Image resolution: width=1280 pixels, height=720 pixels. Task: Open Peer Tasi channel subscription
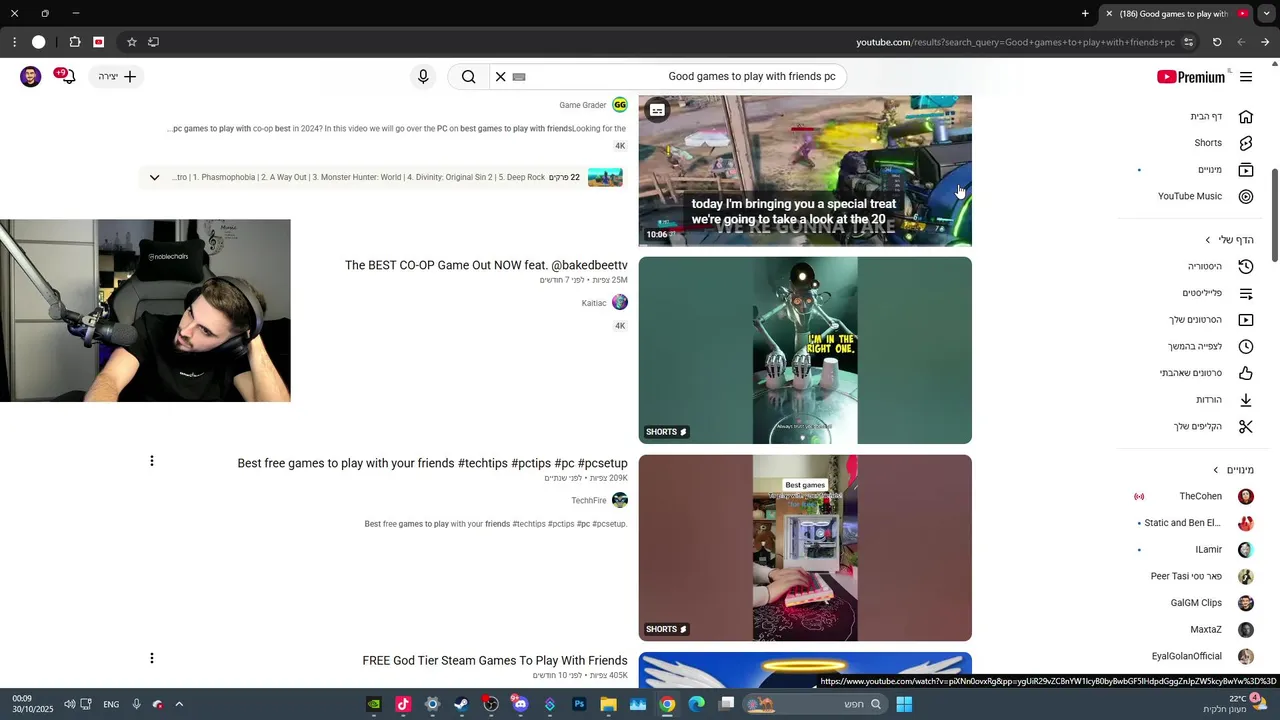(x=1193, y=576)
